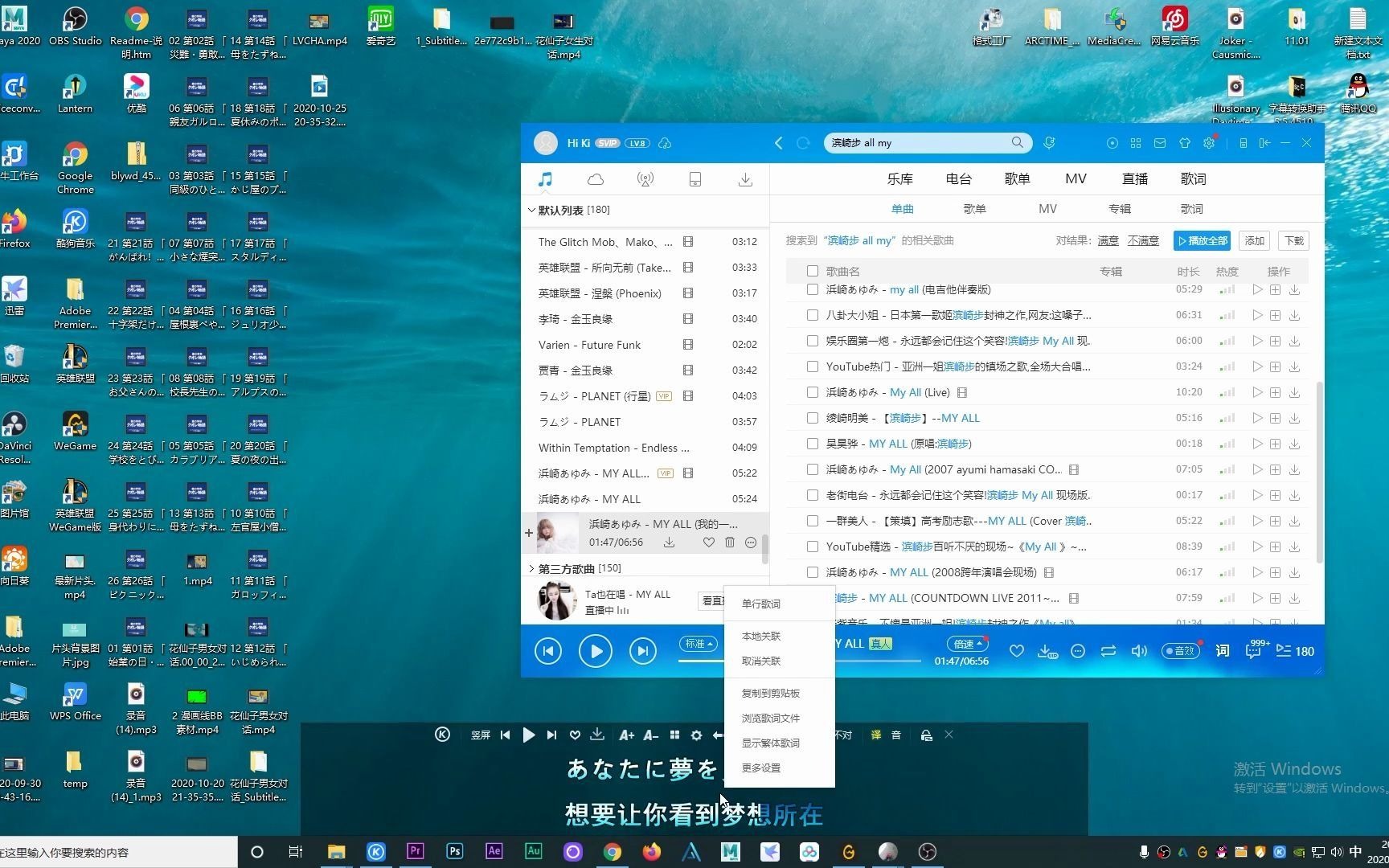
Task: Lock the desktop lyrics with the padlock icon
Action: point(926,735)
